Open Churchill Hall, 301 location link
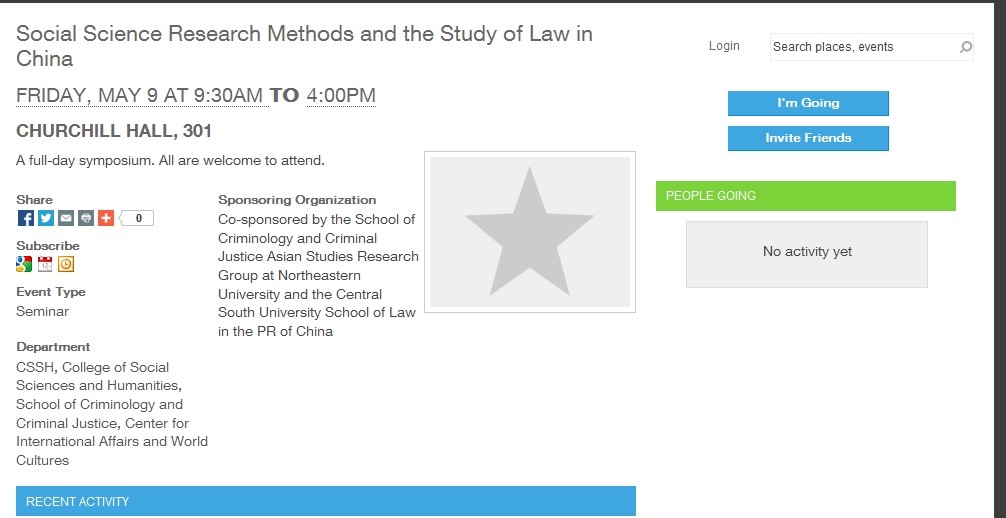 114,131
